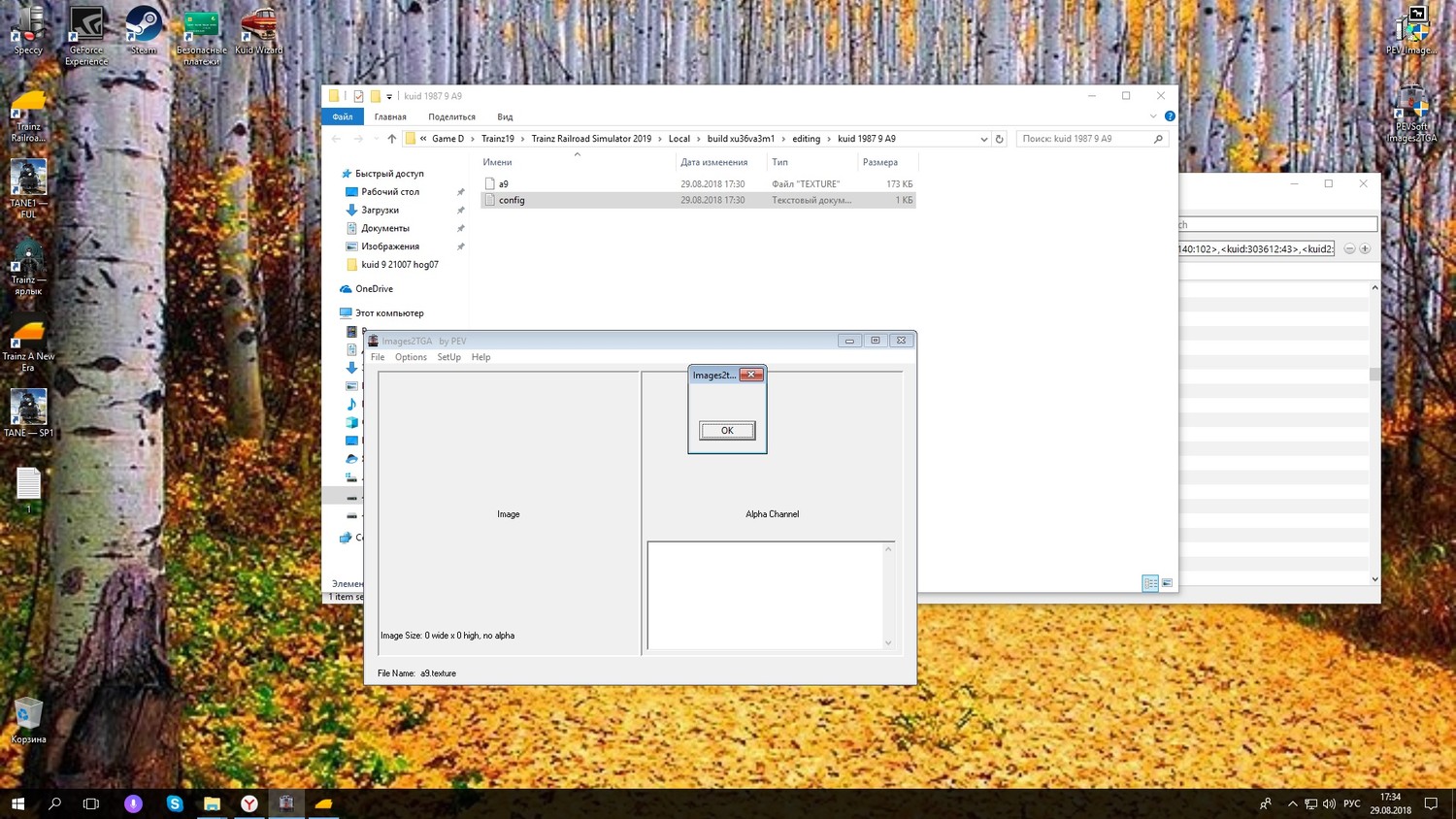Toggle the Details view button in Explorer
Screen dimensions: 1456x819
point(1150,583)
